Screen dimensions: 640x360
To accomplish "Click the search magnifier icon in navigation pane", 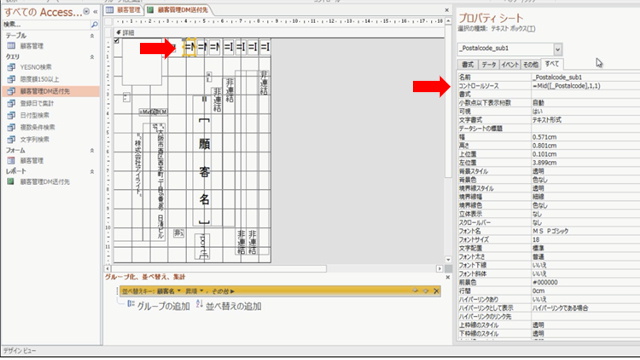I will [x=94, y=24].
